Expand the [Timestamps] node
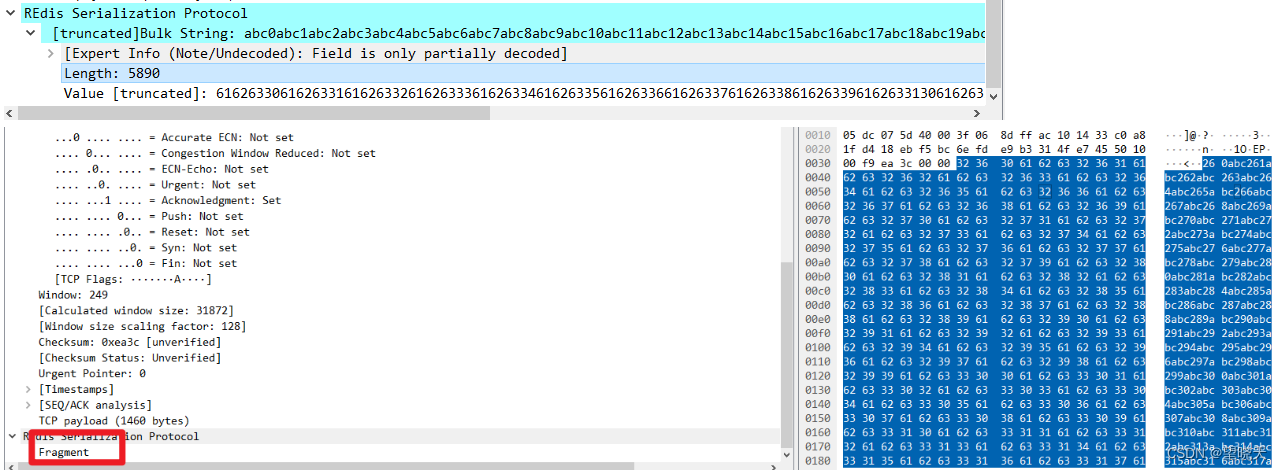Screen dimensions: 1283x470 [28, 389]
